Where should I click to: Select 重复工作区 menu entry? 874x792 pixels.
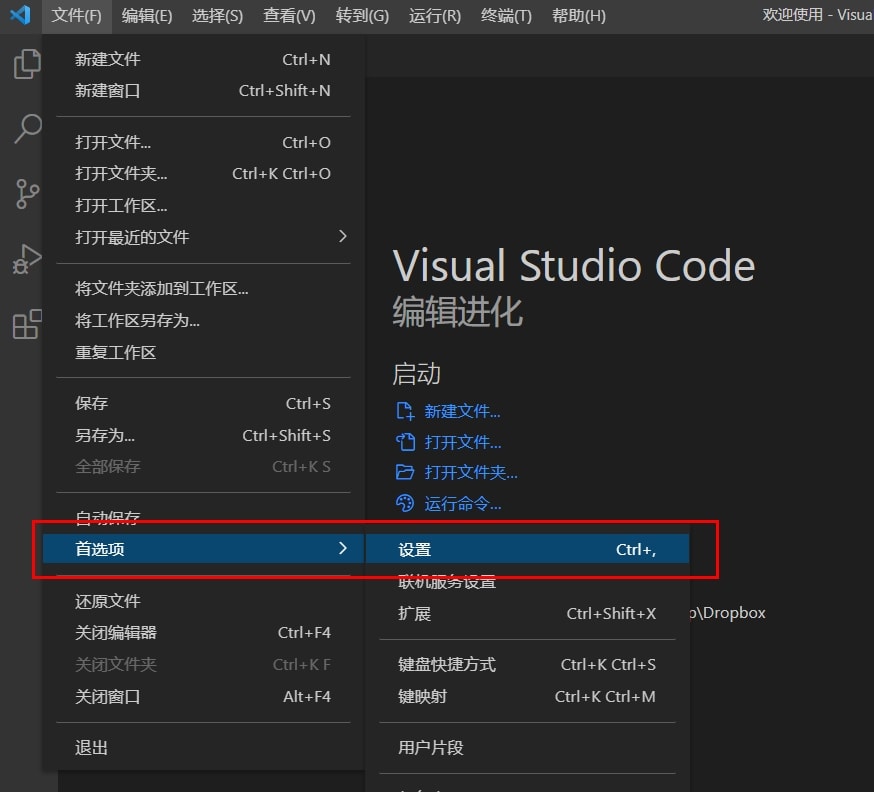click(203, 352)
